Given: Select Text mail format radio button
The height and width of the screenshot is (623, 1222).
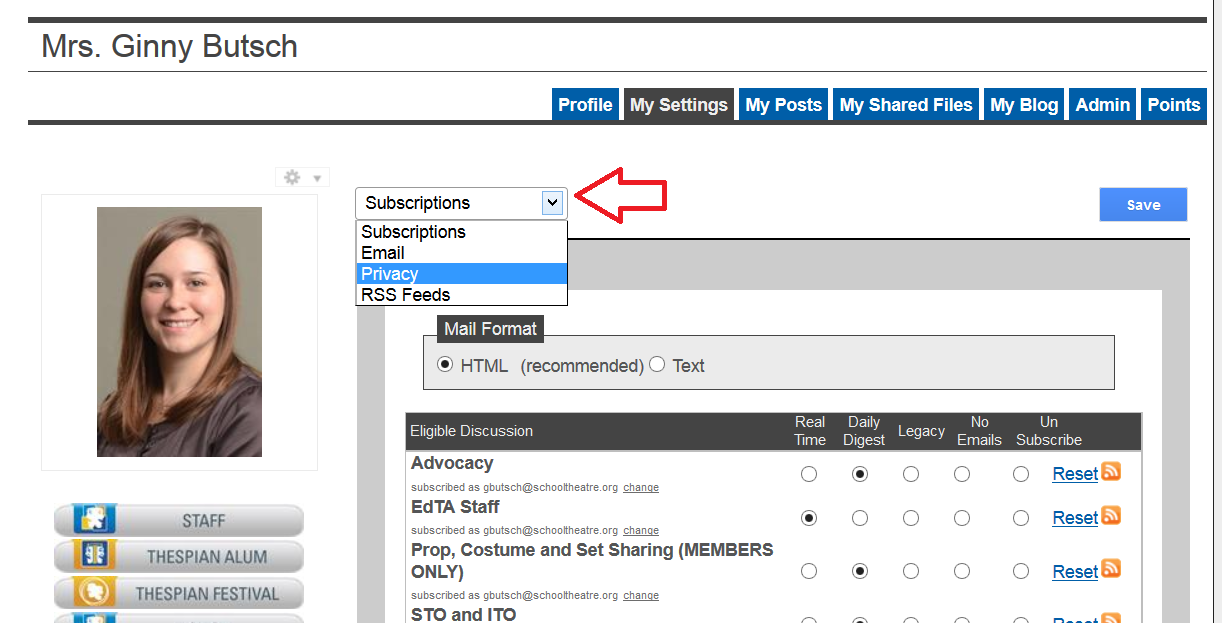Looking at the screenshot, I should tap(657, 364).
